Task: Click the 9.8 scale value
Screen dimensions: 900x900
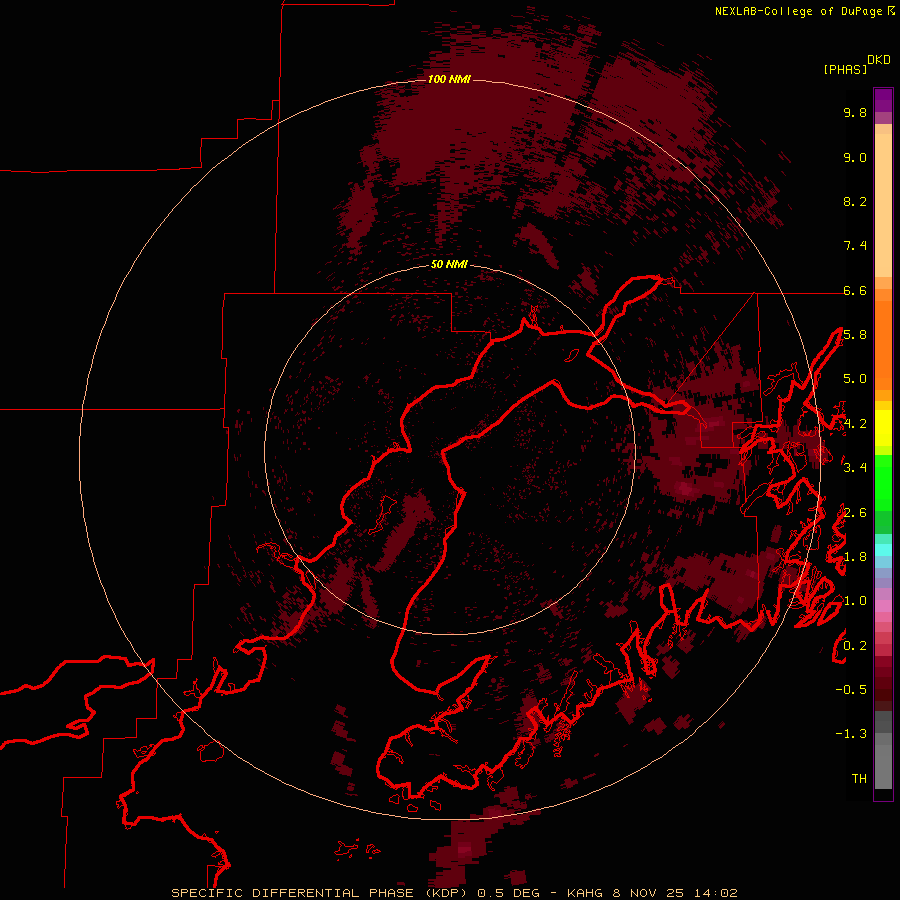Action: [855, 112]
